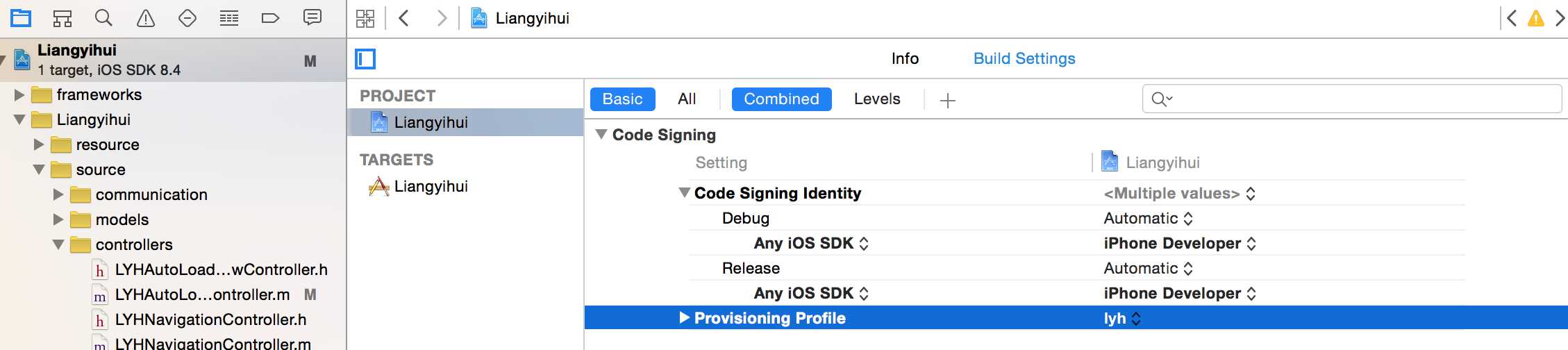Select the Basic settings filter
Image resolution: width=1568 pixels, height=350 pixels.
(x=623, y=99)
